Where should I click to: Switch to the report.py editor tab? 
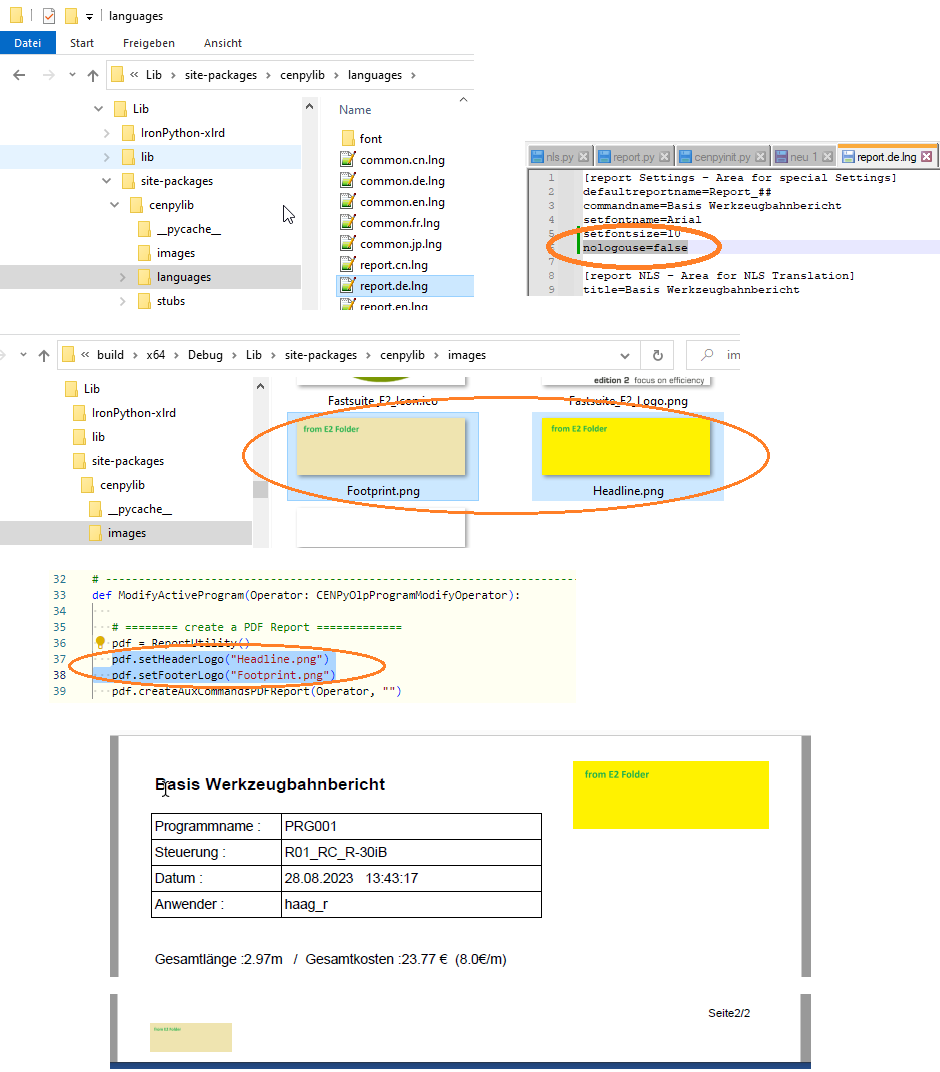point(633,157)
